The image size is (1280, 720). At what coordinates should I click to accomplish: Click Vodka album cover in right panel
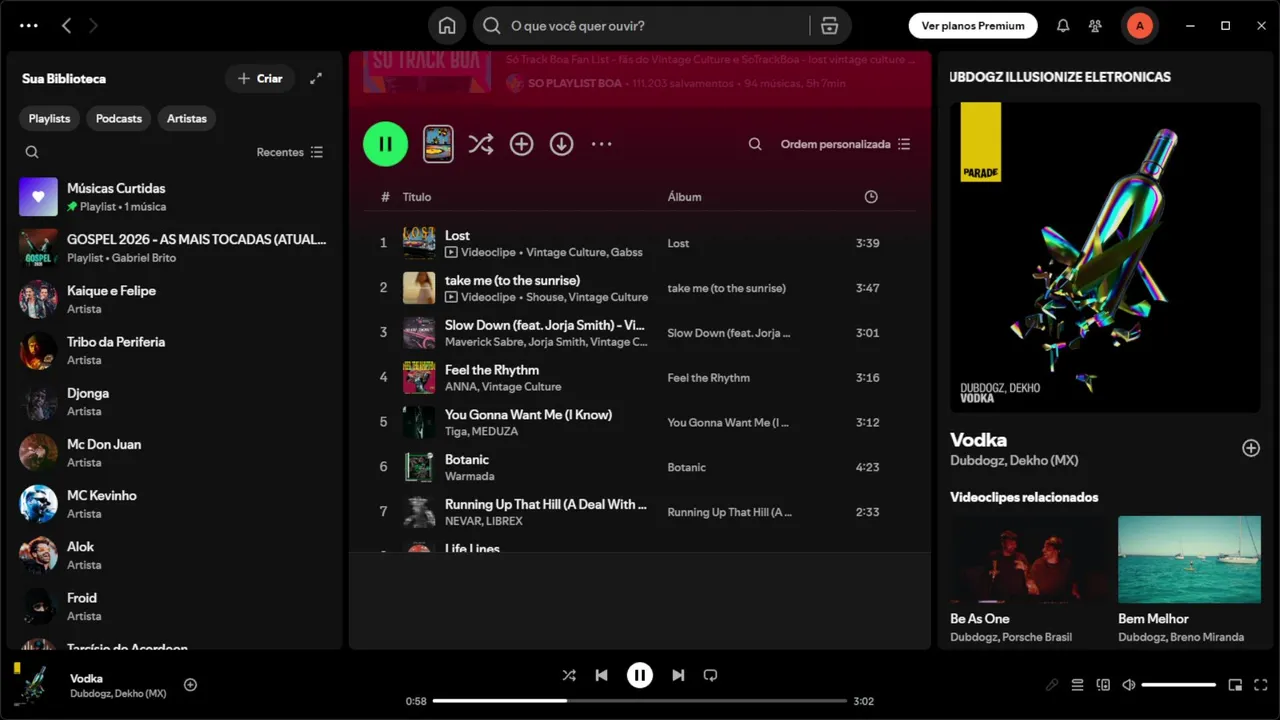point(1105,257)
